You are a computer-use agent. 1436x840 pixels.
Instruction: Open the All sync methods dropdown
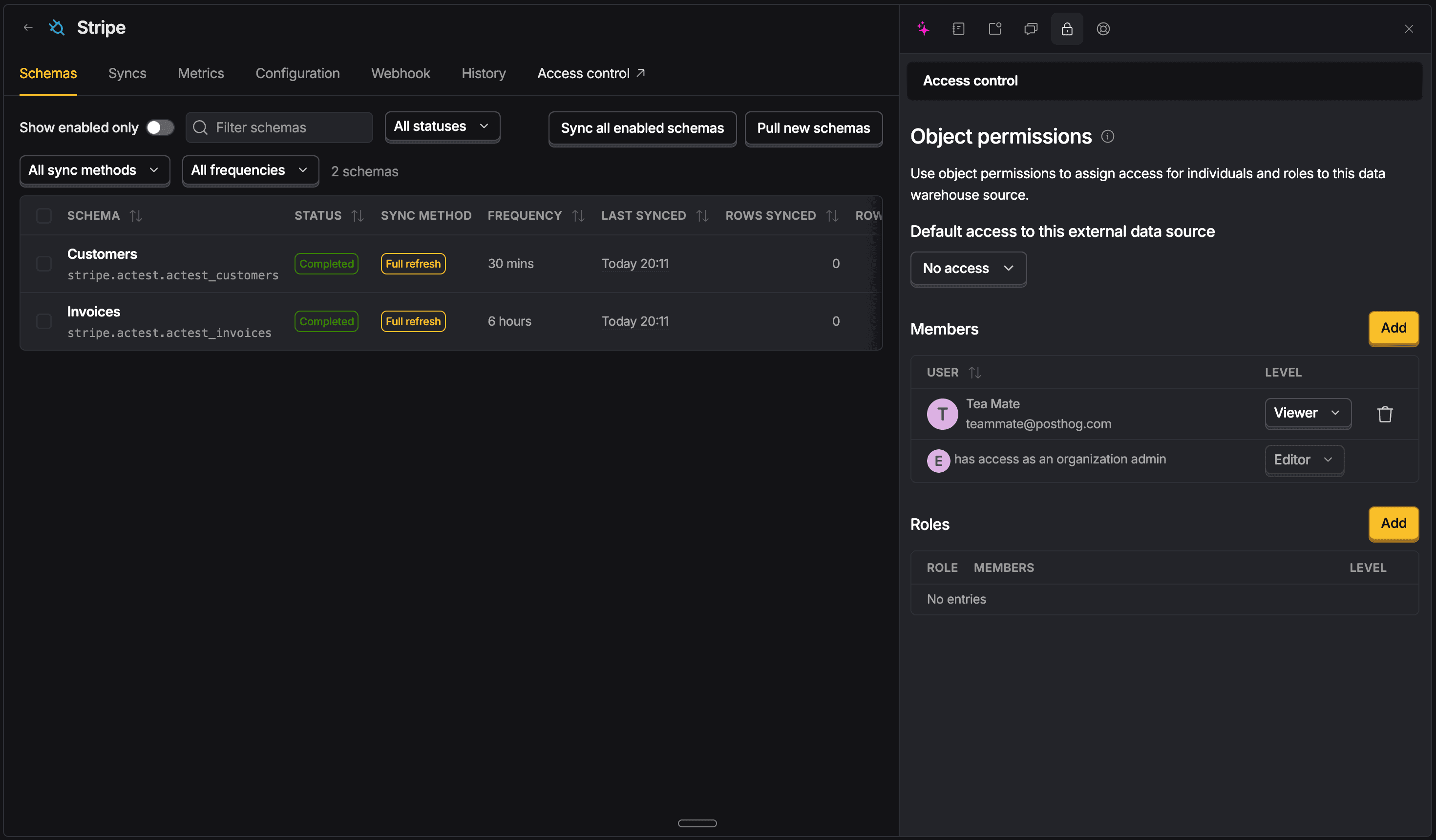coord(95,170)
